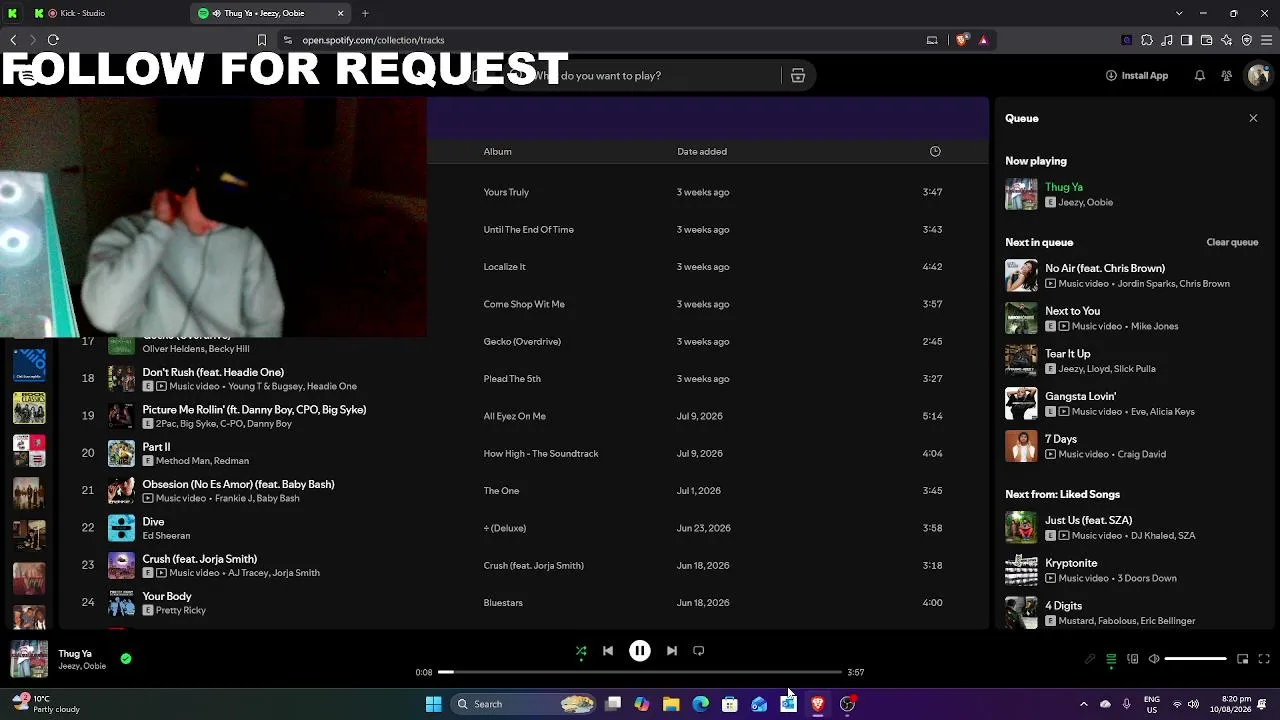The width and height of the screenshot is (1280, 720).
Task: Open the browser tab search dropdown
Action: tap(1179, 13)
